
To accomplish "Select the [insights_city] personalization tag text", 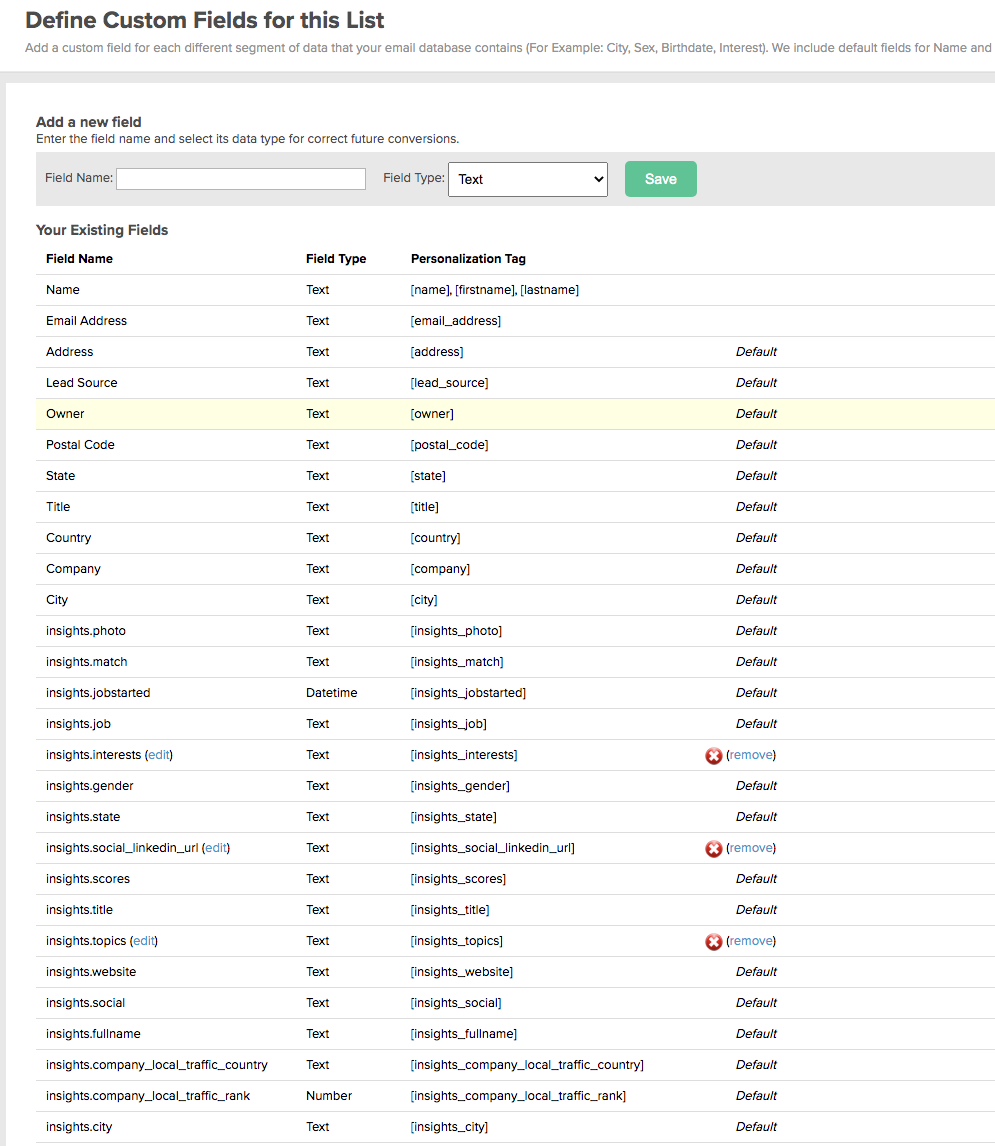I will point(449,1127).
